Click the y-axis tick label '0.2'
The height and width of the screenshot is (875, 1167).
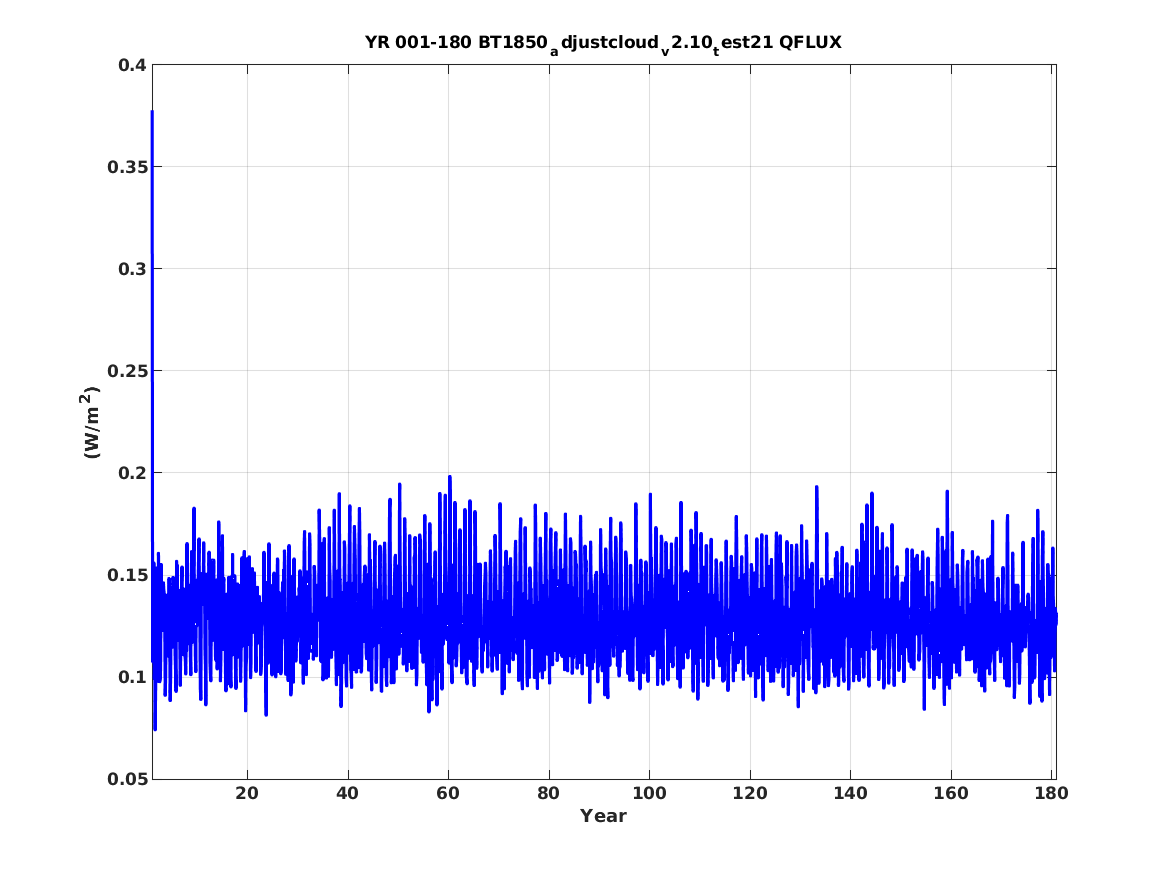(132, 473)
